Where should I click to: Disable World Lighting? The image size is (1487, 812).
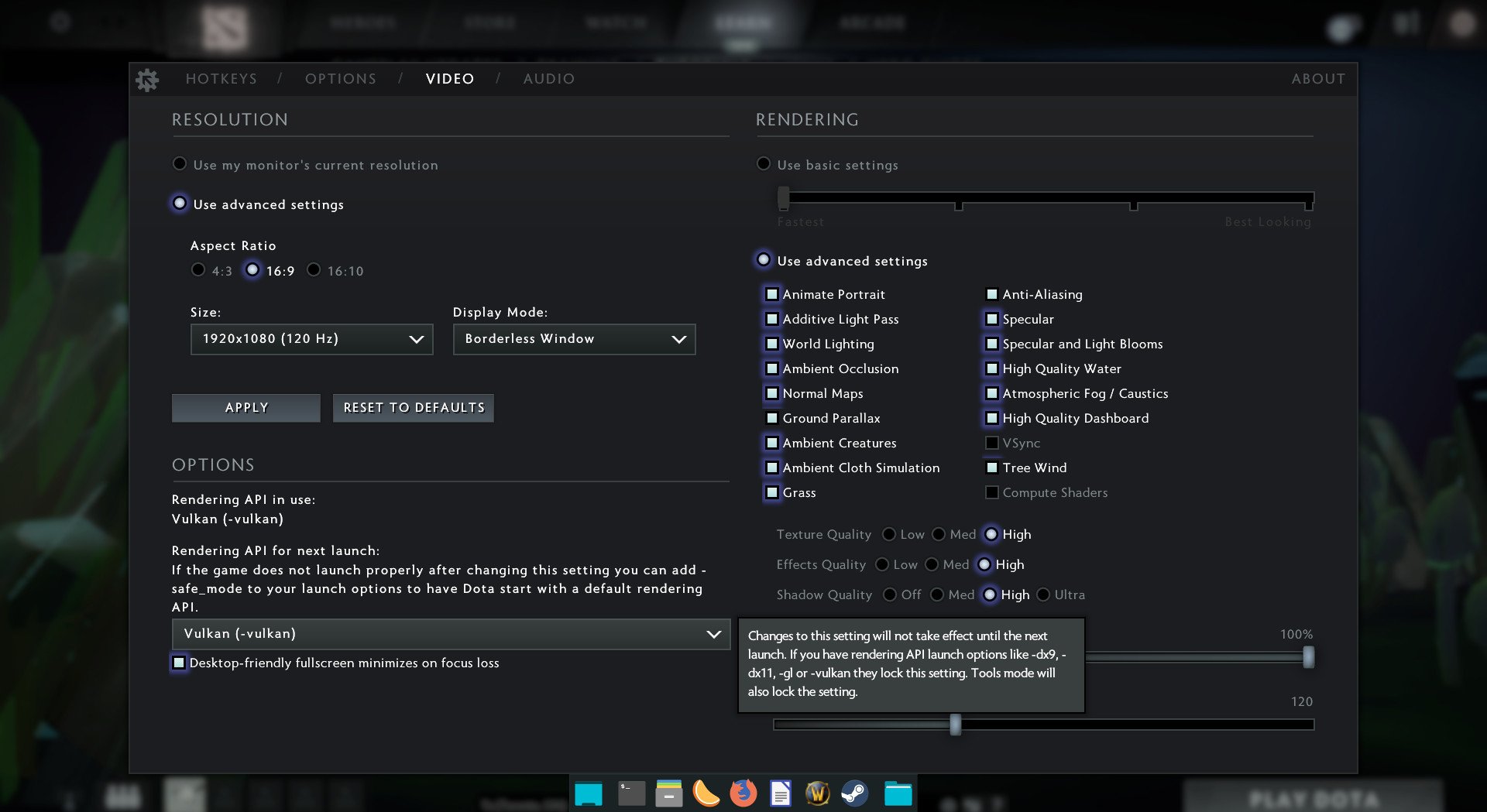tap(772, 344)
